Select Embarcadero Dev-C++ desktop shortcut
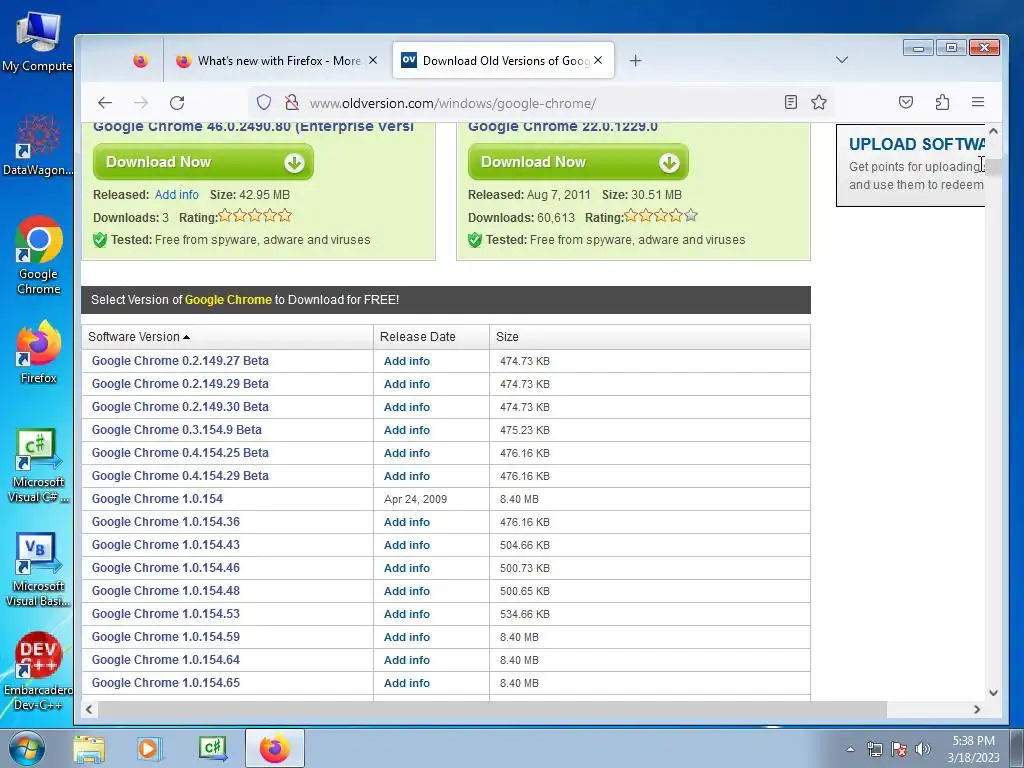This screenshot has height=768, width=1024. [x=38, y=671]
